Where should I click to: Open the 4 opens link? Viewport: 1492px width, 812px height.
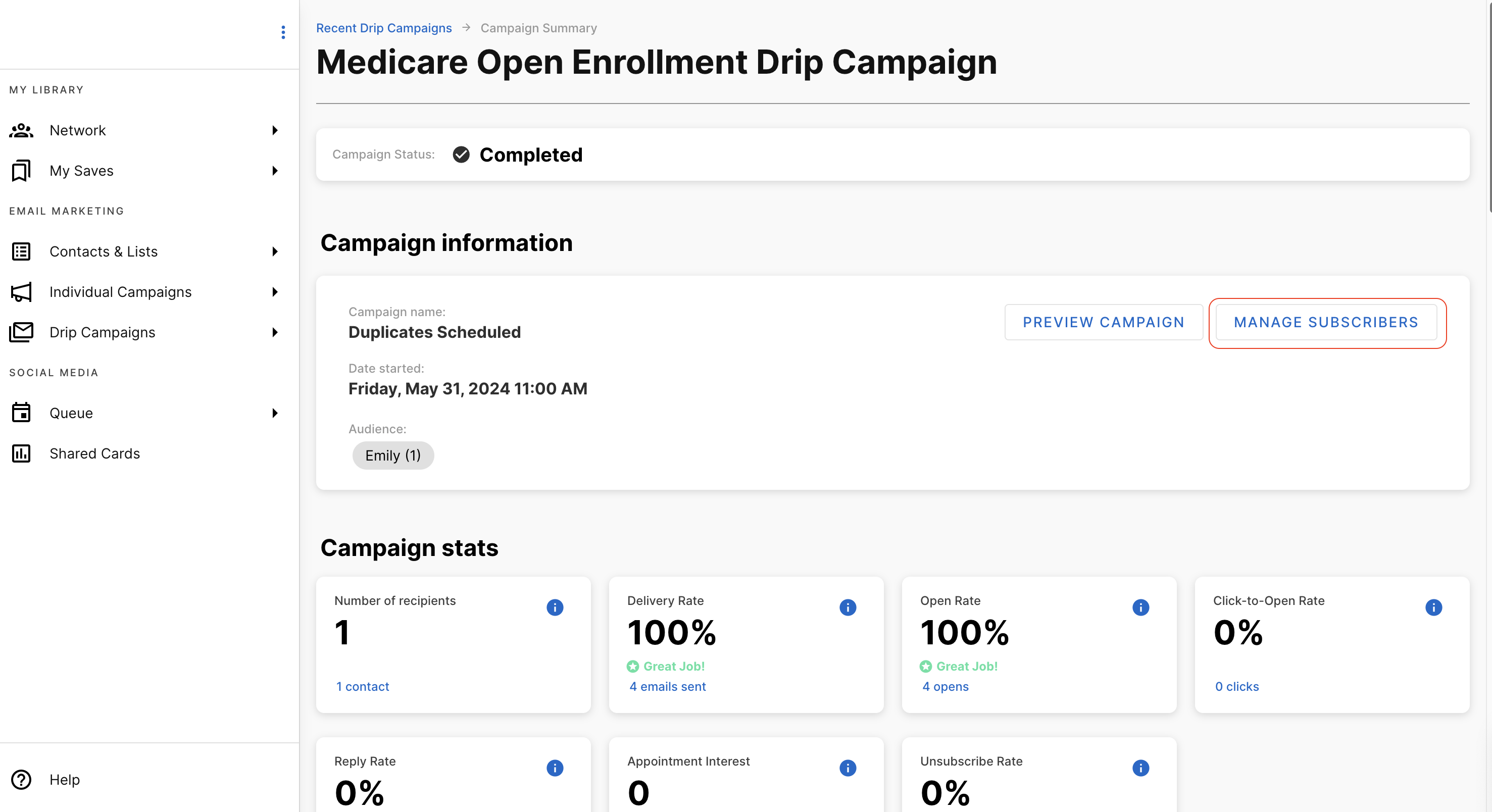[945, 686]
